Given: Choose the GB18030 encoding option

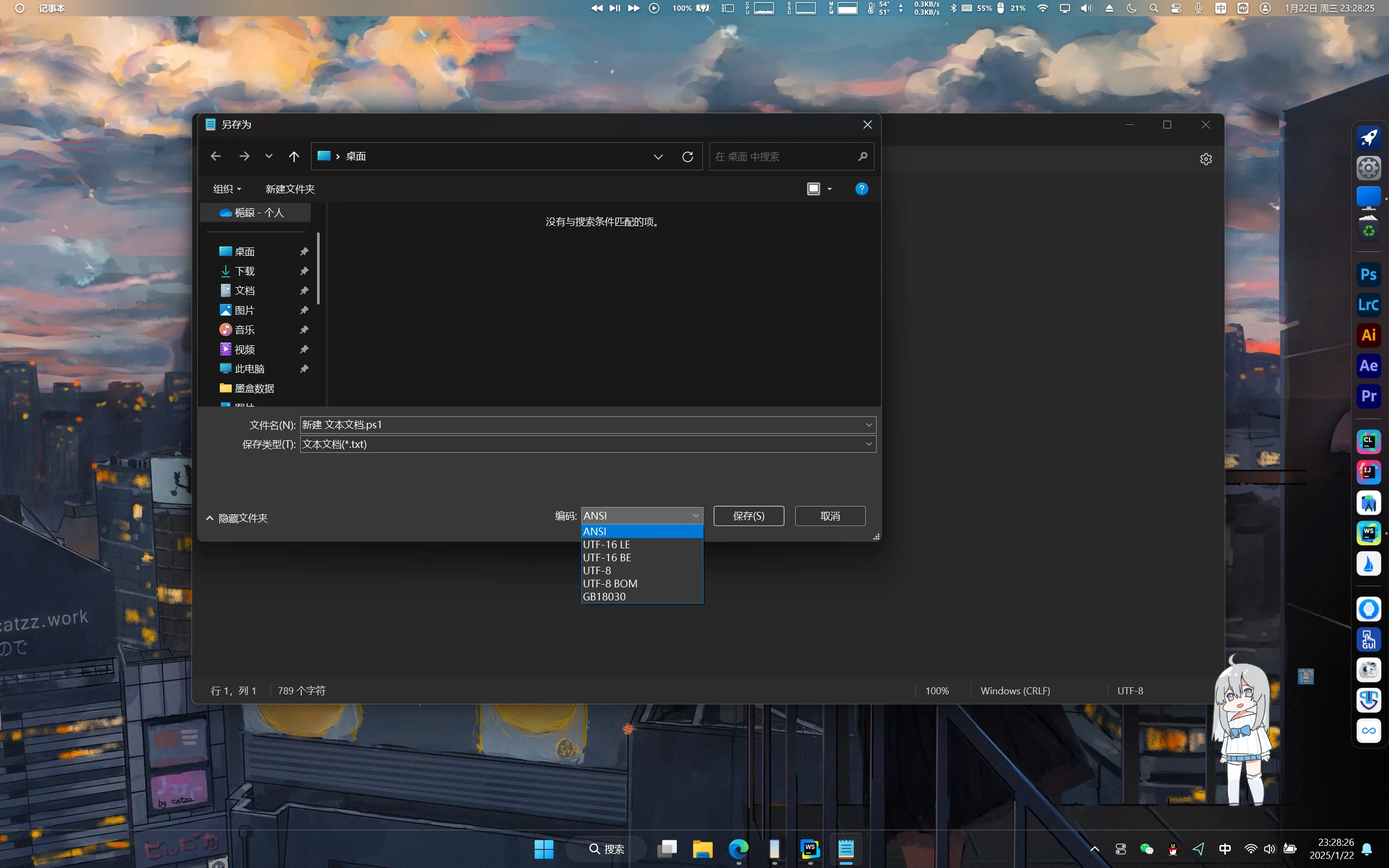Looking at the screenshot, I should (604, 597).
